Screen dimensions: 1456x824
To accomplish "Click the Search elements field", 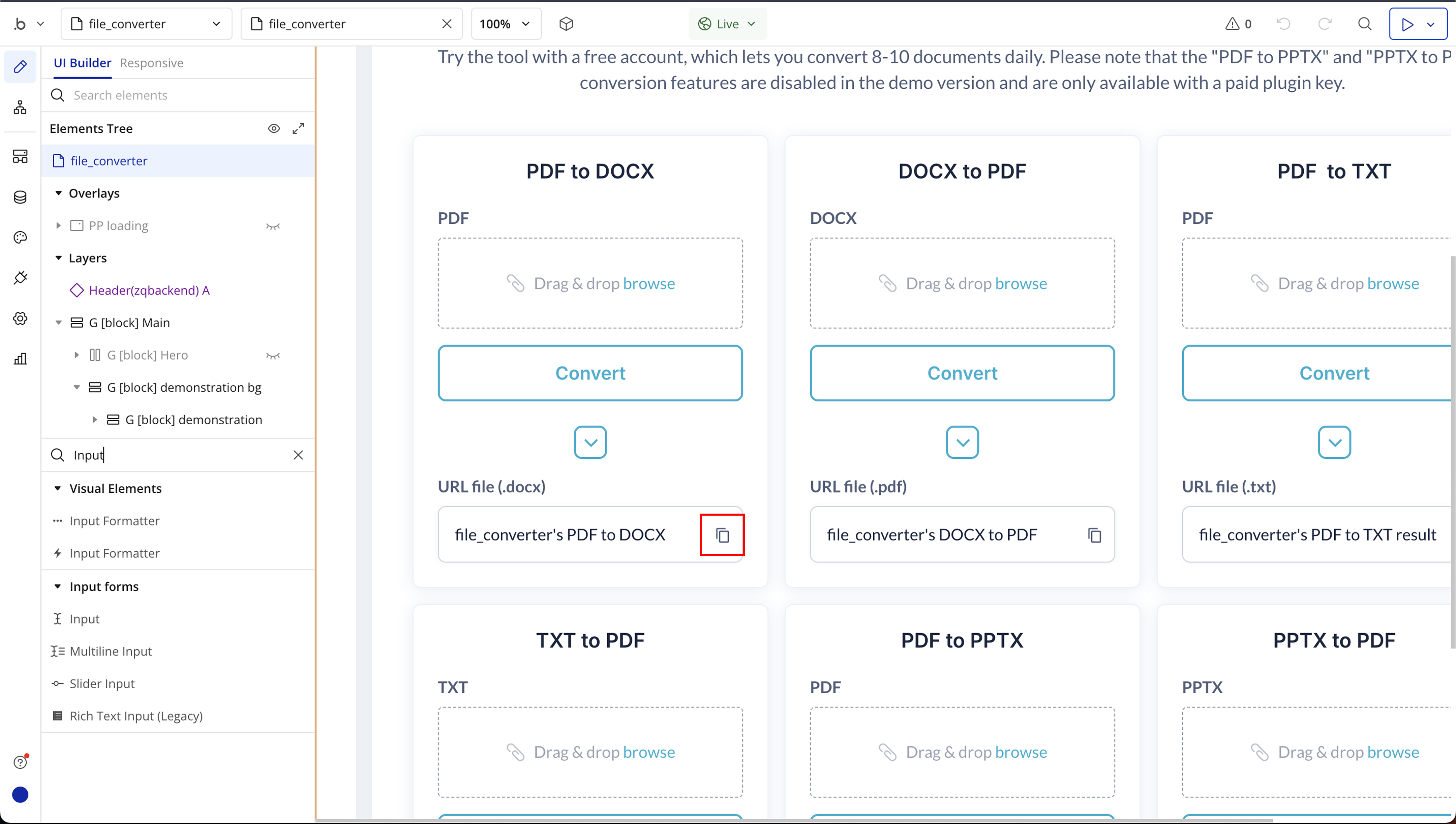I will coord(181,95).
